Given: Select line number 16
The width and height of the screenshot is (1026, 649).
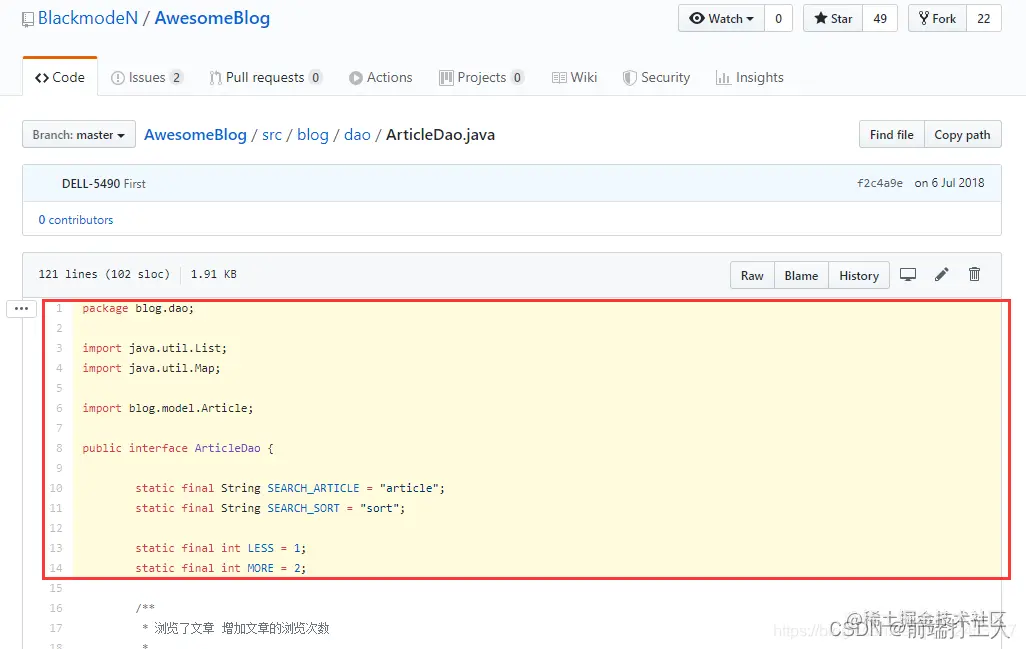Looking at the screenshot, I should pyautogui.click(x=56, y=608).
